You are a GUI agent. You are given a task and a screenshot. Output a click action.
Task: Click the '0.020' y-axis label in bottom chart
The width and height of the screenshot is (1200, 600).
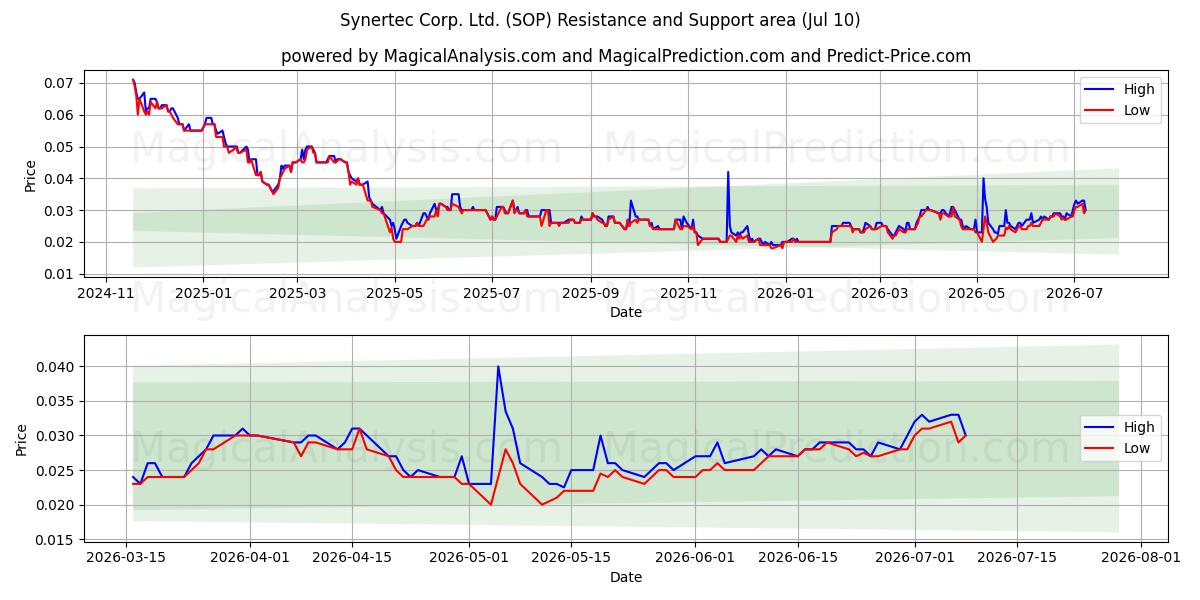pos(57,505)
